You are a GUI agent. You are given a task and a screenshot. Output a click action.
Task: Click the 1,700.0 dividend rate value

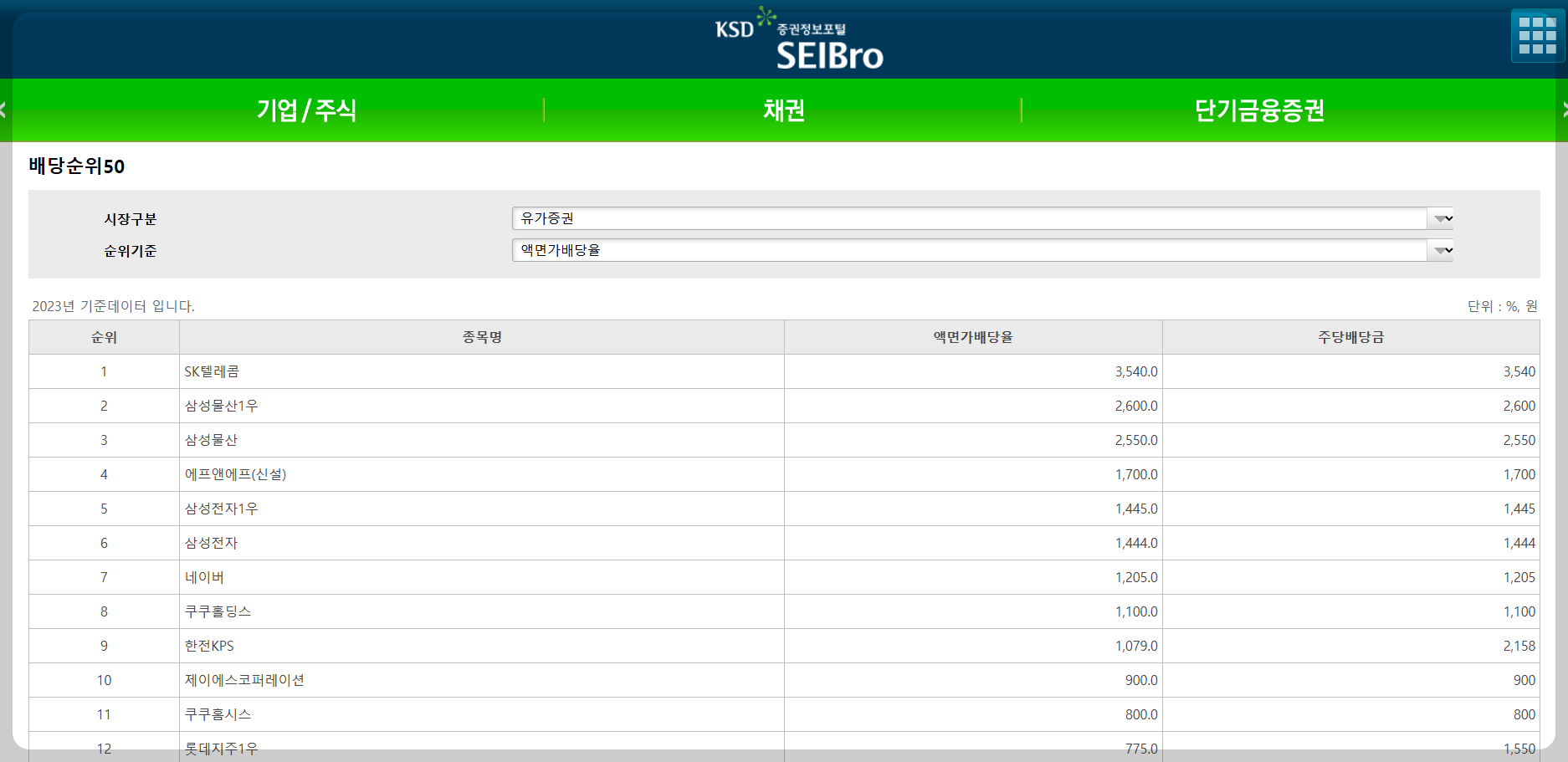click(1136, 474)
